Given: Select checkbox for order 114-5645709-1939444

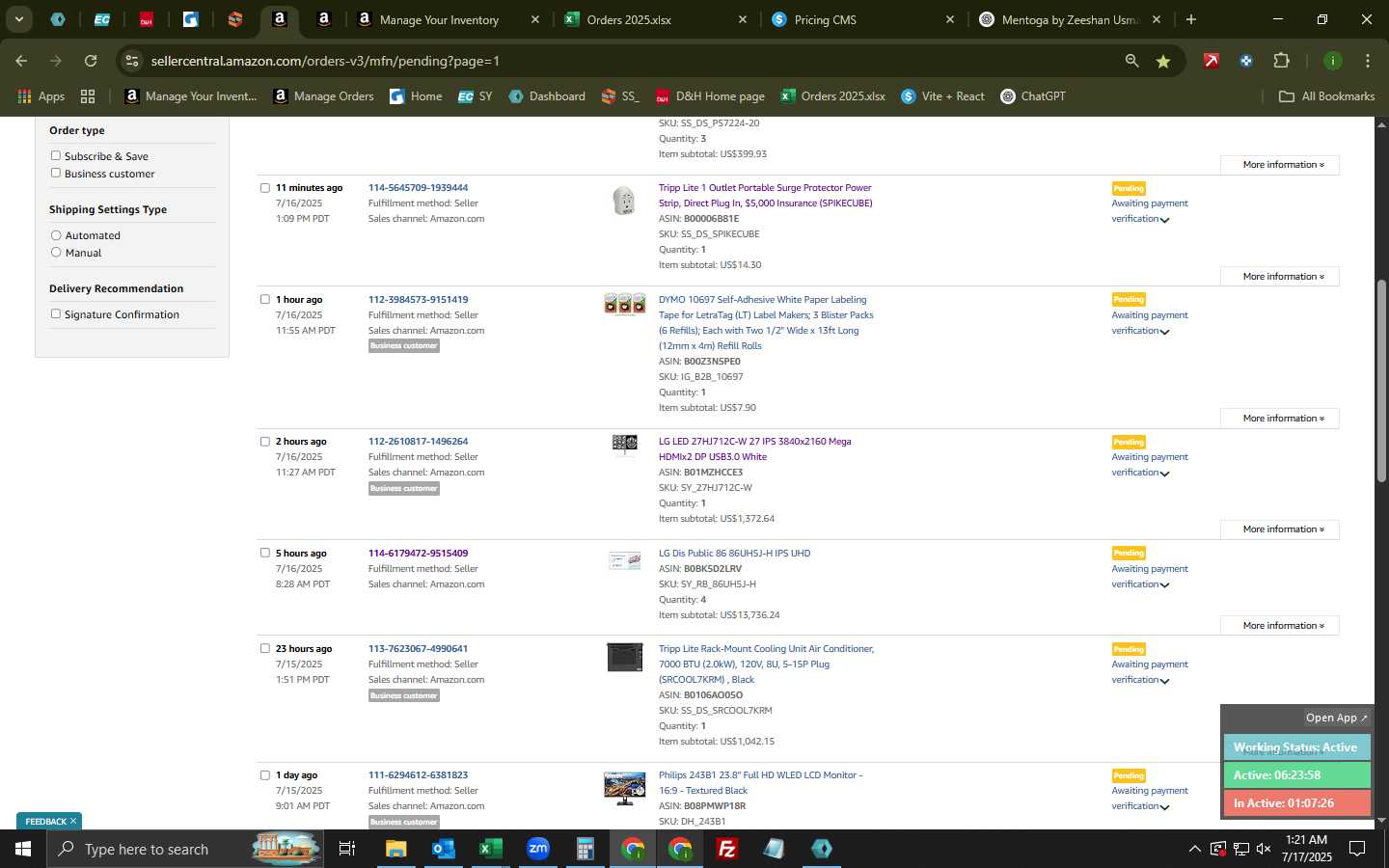Looking at the screenshot, I should pyautogui.click(x=264, y=188).
